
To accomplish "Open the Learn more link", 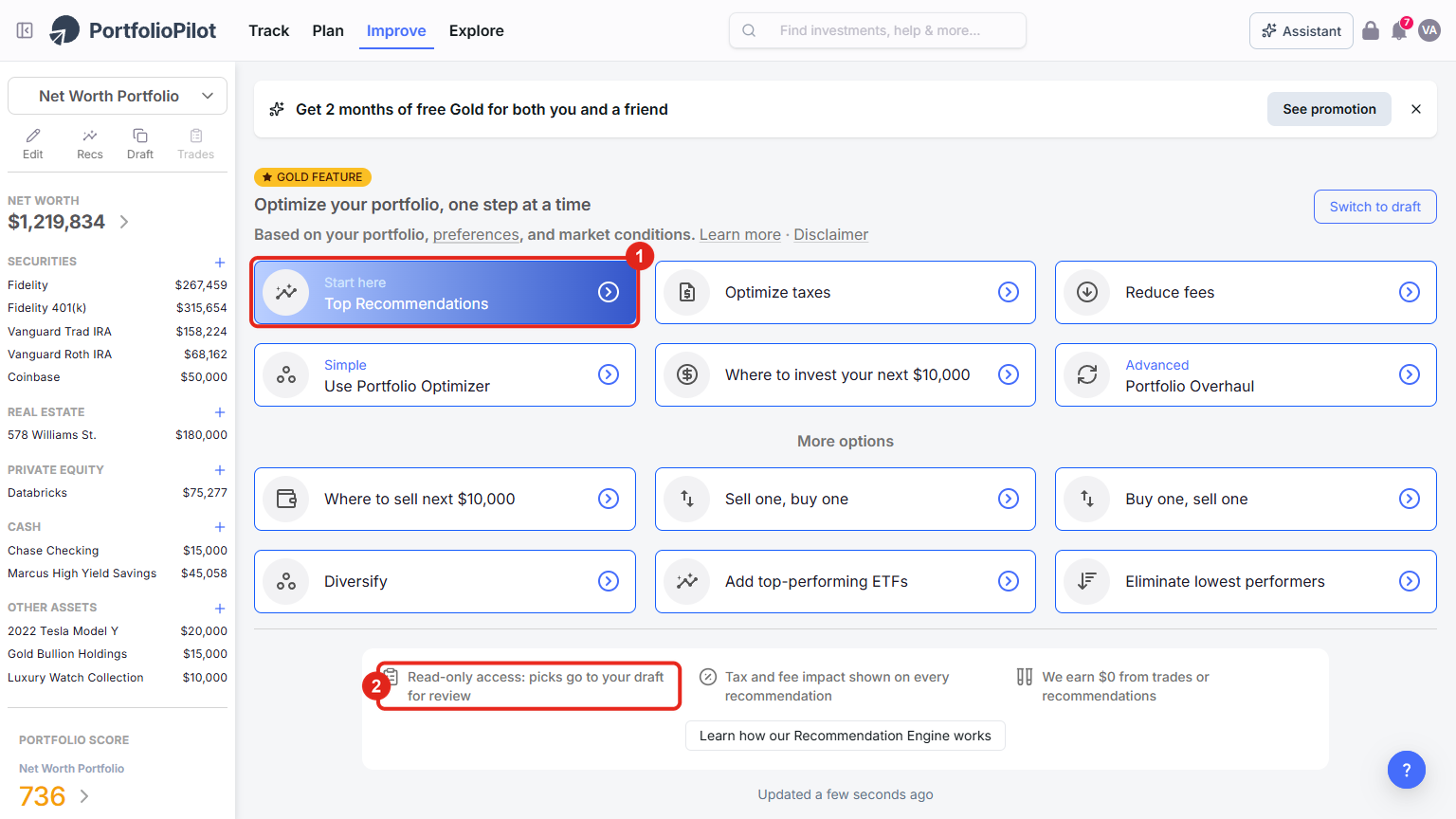I will [740, 234].
